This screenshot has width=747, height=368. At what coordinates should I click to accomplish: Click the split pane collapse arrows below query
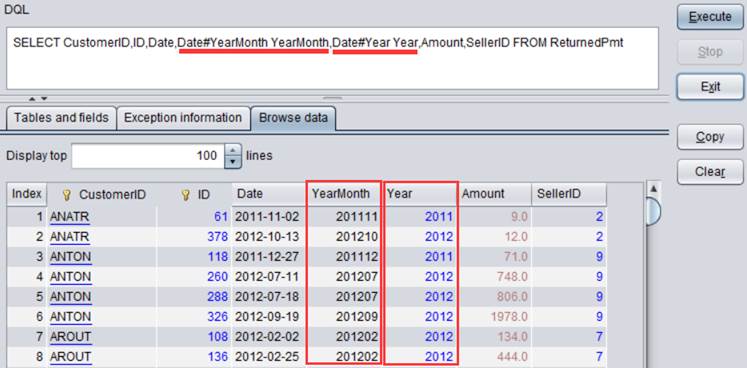click(38, 98)
